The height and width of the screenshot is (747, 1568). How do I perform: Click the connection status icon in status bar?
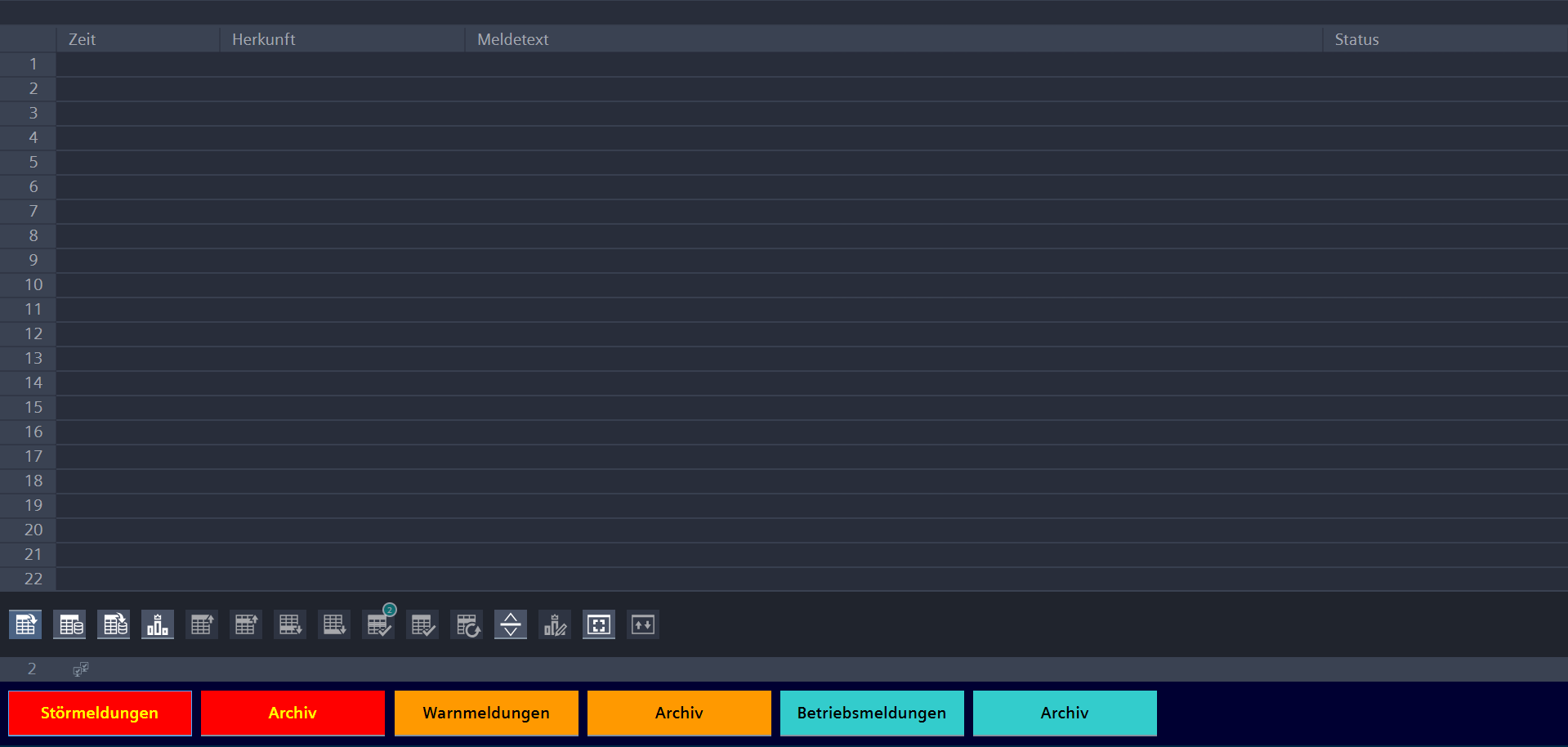80,669
